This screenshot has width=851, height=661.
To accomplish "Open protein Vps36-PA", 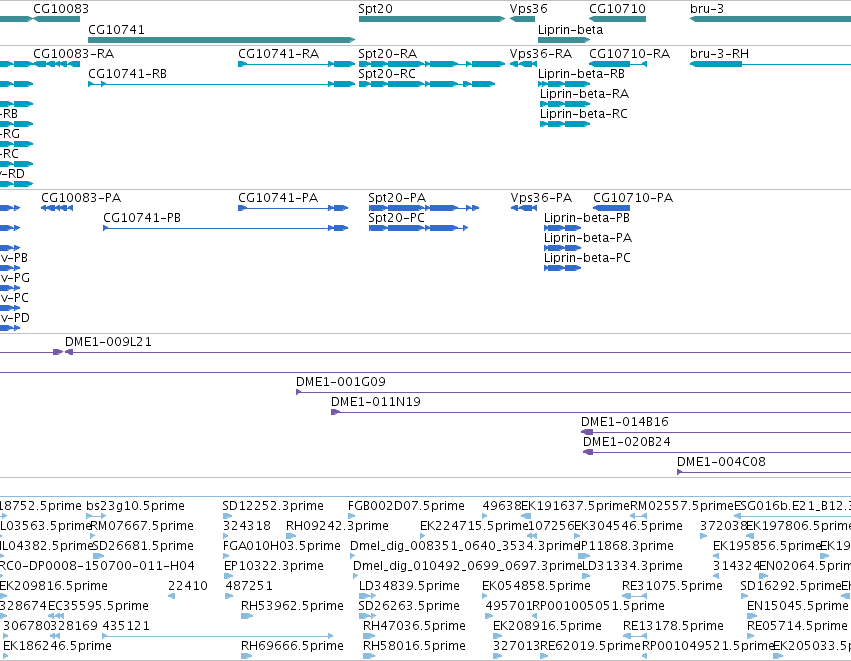I will point(541,198).
